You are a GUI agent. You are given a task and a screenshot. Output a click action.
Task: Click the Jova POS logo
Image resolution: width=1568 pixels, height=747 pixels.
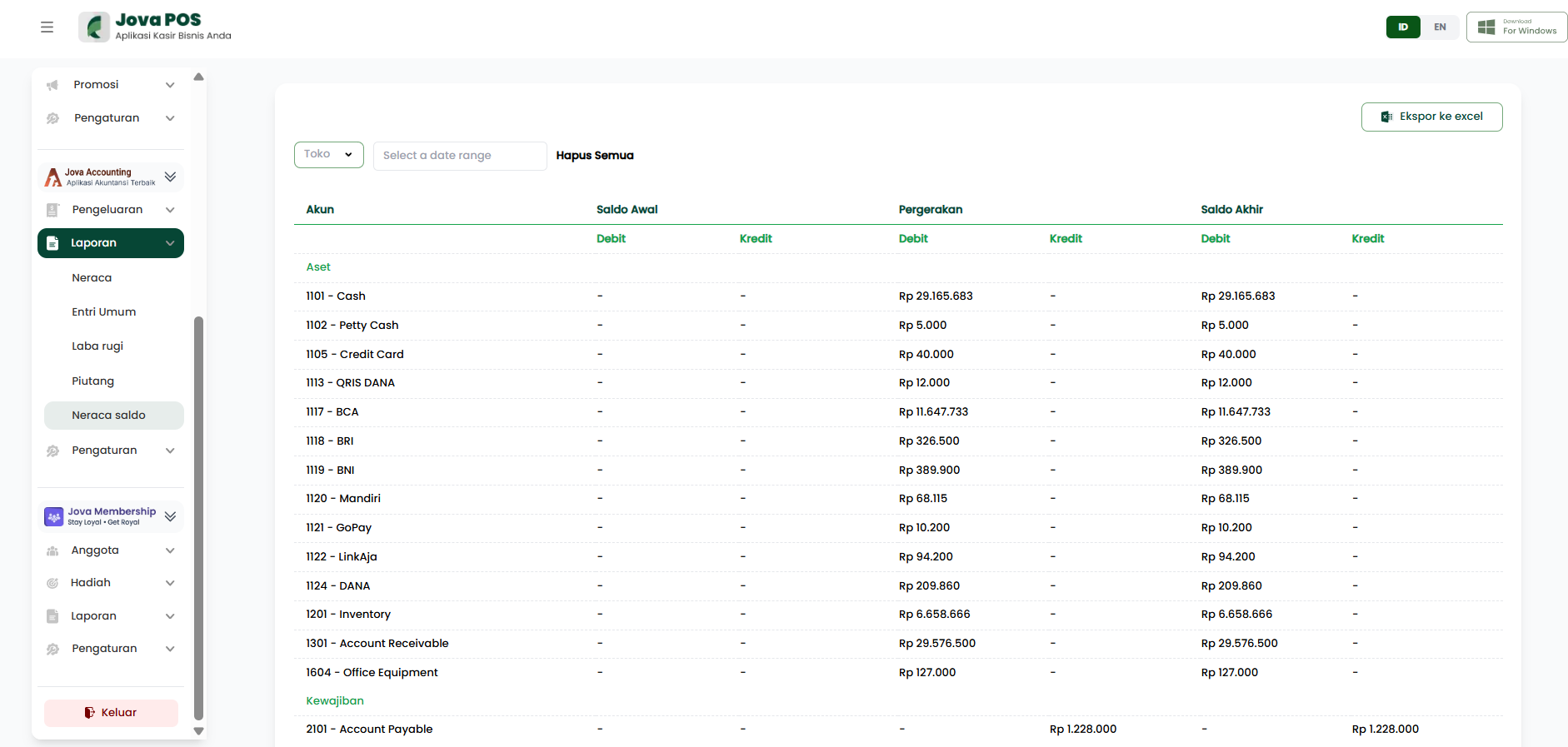155,27
